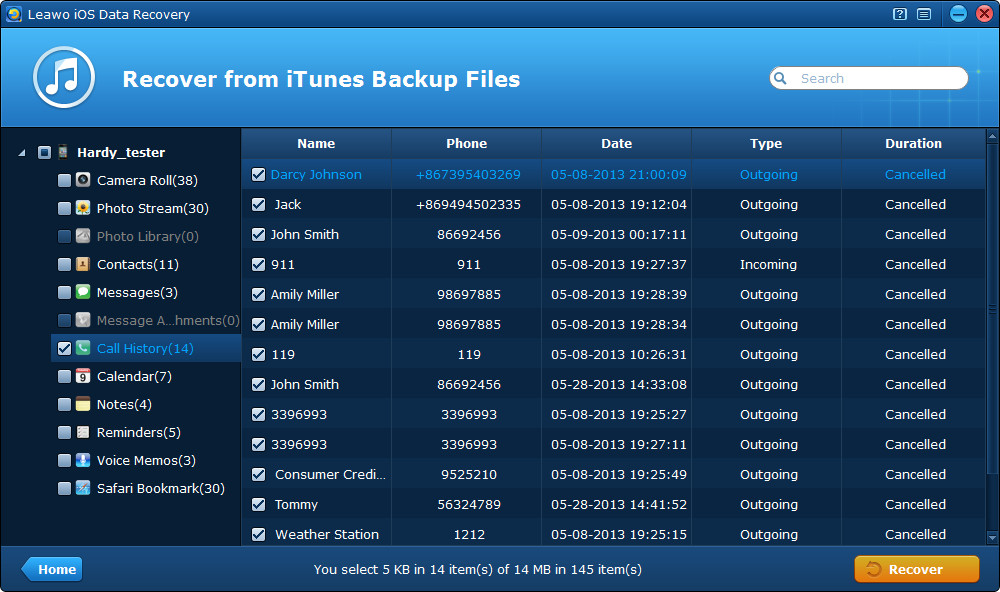Sort by the Phone column header
The image size is (1000, 592).
coord(467,144)
